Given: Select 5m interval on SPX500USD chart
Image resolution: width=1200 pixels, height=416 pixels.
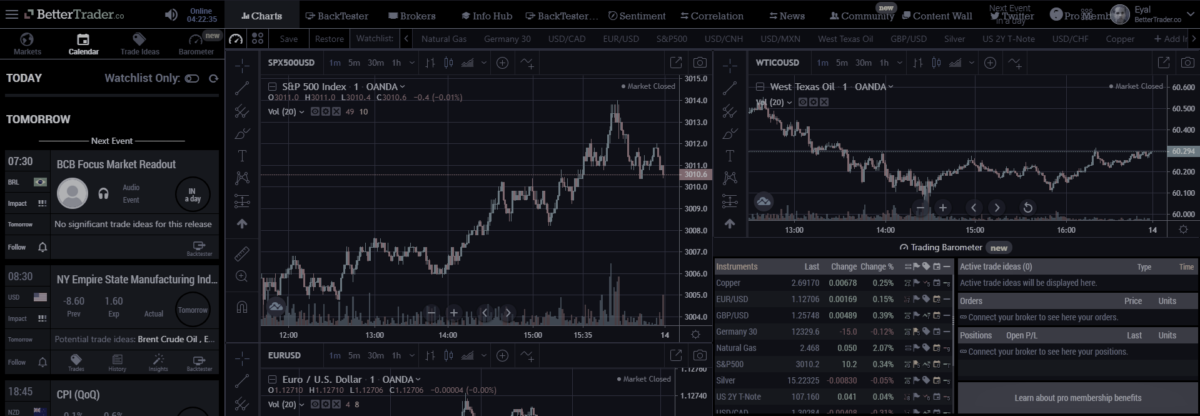Looking at the screenshot, I should click(x=355, y=62).
